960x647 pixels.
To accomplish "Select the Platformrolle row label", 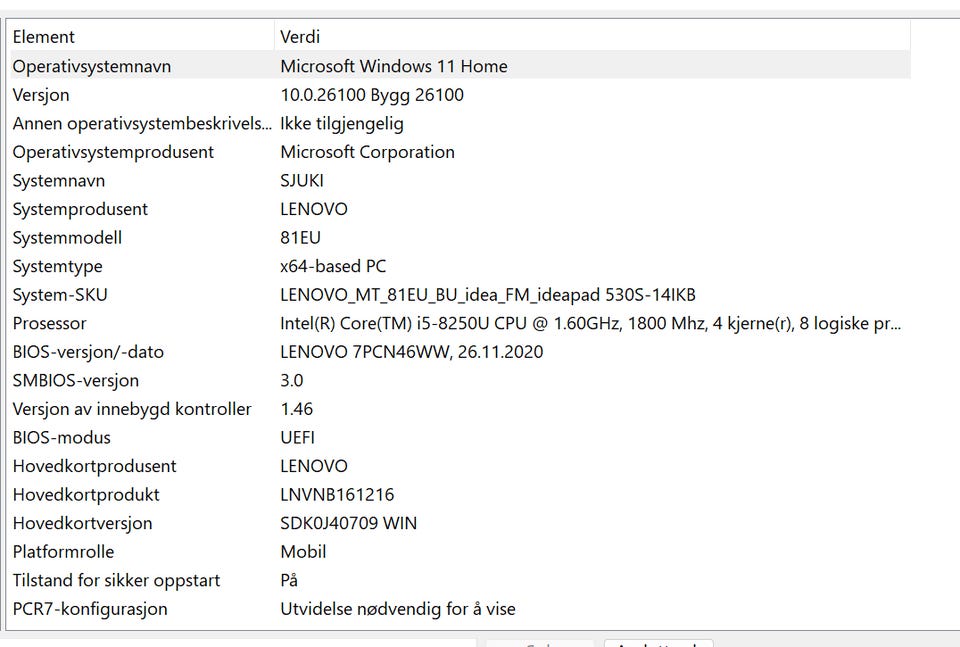I will click(x=64, y=552).
